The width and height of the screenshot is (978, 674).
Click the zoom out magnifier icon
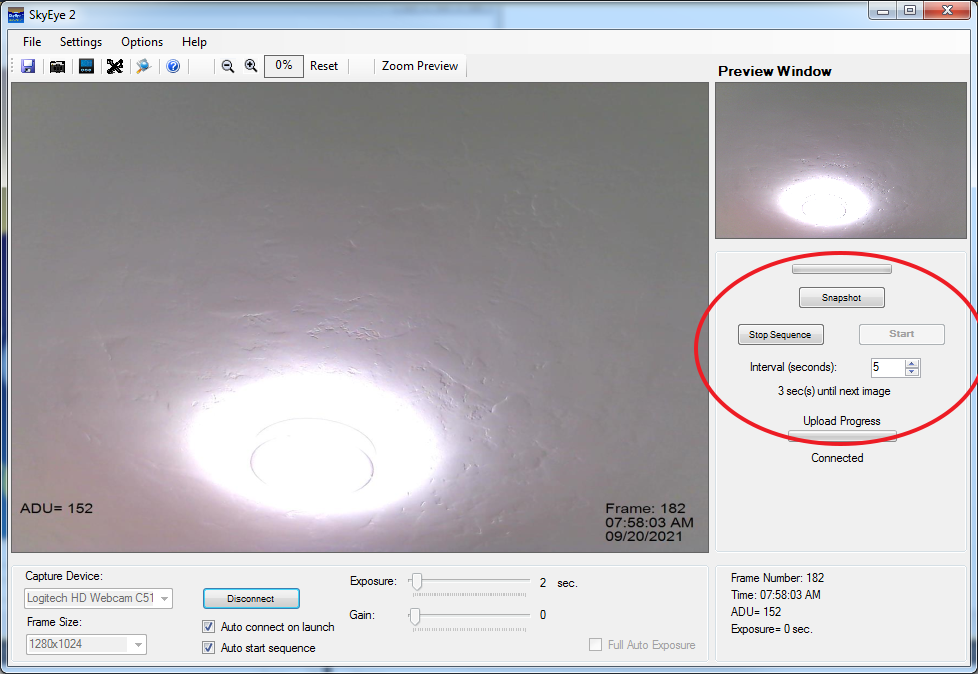point(228,66)
